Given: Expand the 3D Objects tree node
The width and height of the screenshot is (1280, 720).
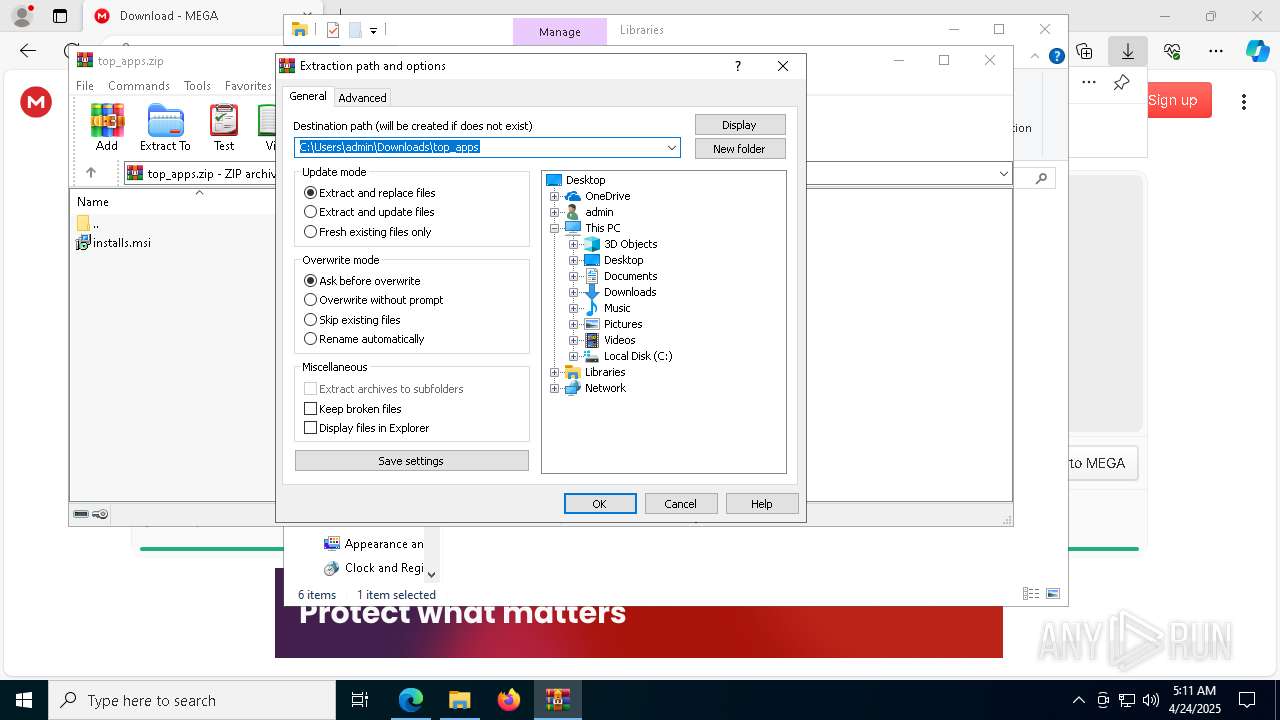Looking at the screenshot, I should click(574, 244).
